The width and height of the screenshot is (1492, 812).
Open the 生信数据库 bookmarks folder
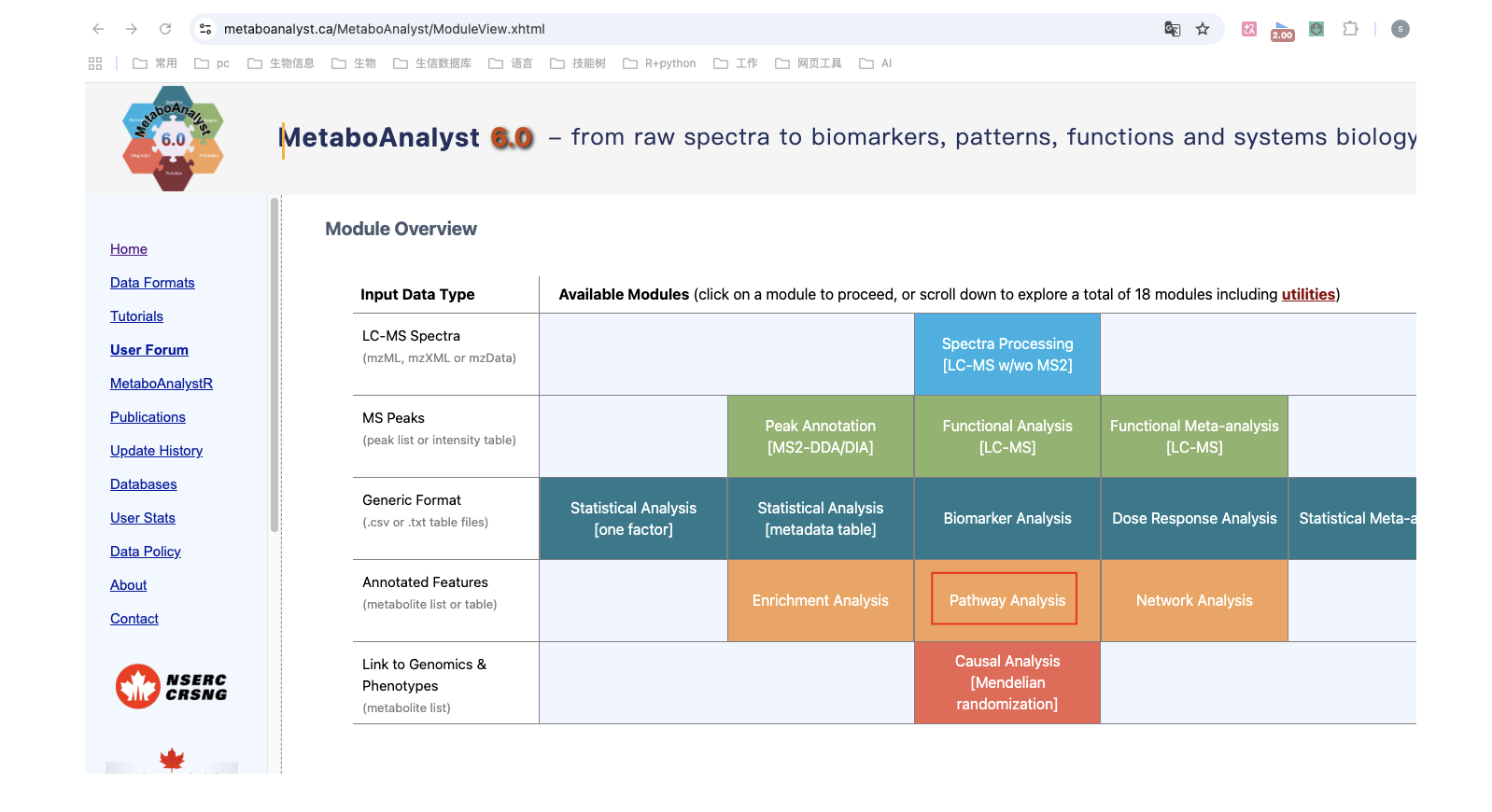tap(432, 63)
